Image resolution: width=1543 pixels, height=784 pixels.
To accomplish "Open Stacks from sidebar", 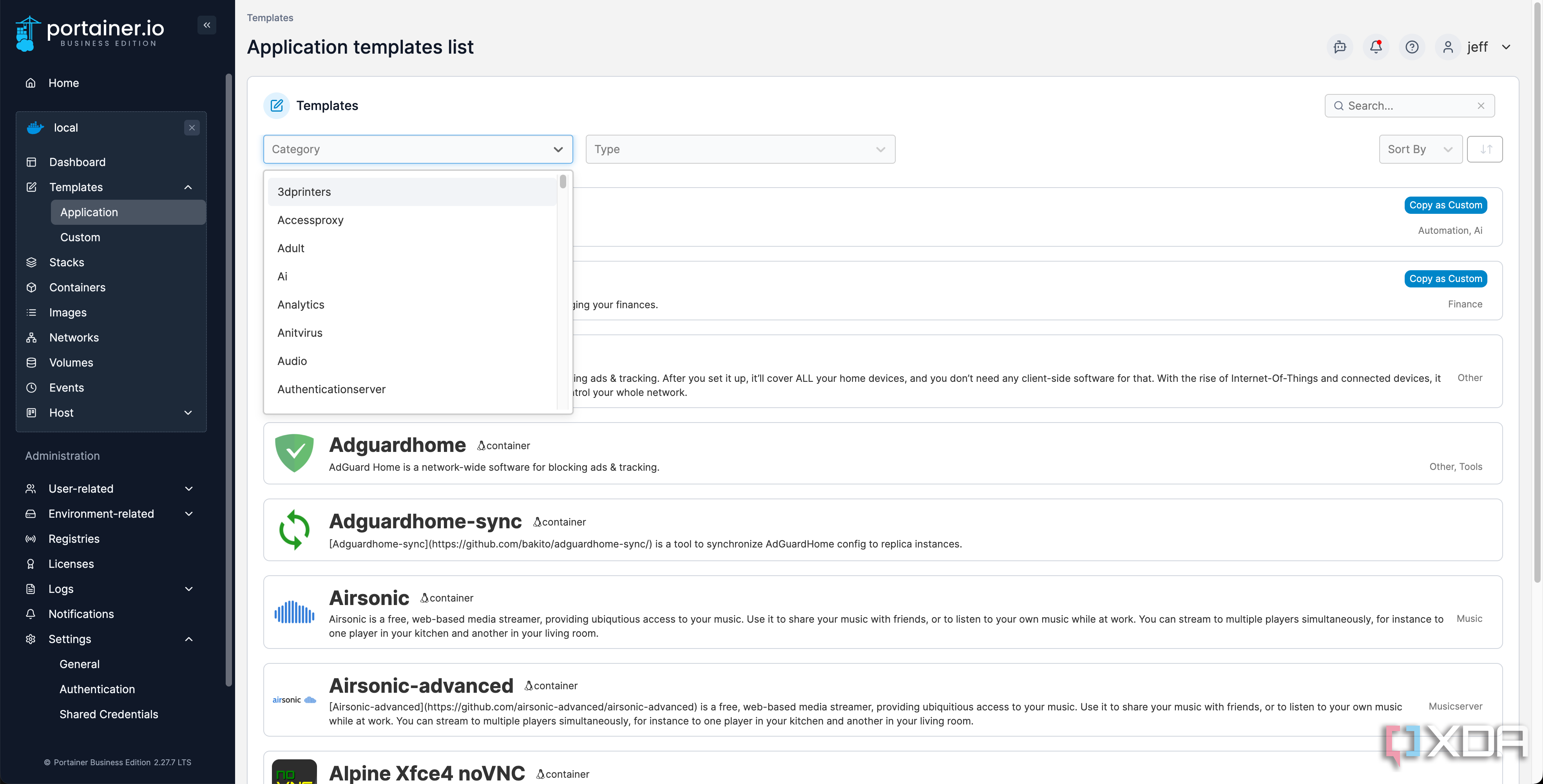I will point(67,262).
